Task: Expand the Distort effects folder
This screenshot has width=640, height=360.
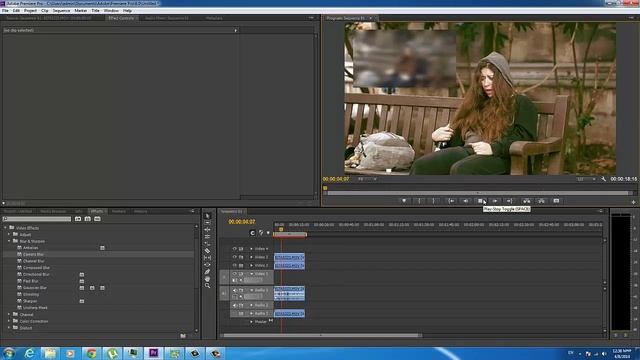Action: [x=9, y=328]
